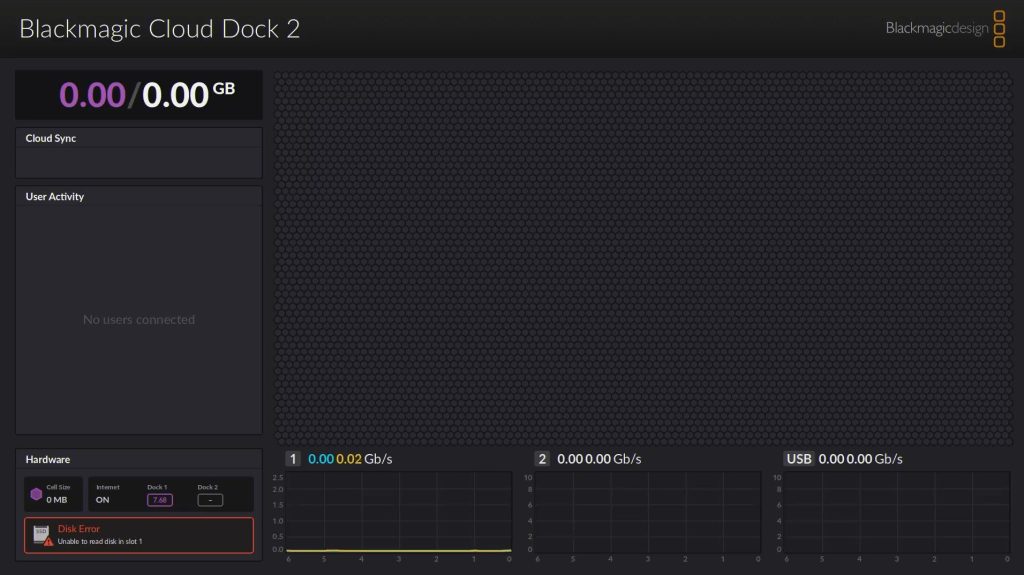Click the white total storage value

pos(175,95)
